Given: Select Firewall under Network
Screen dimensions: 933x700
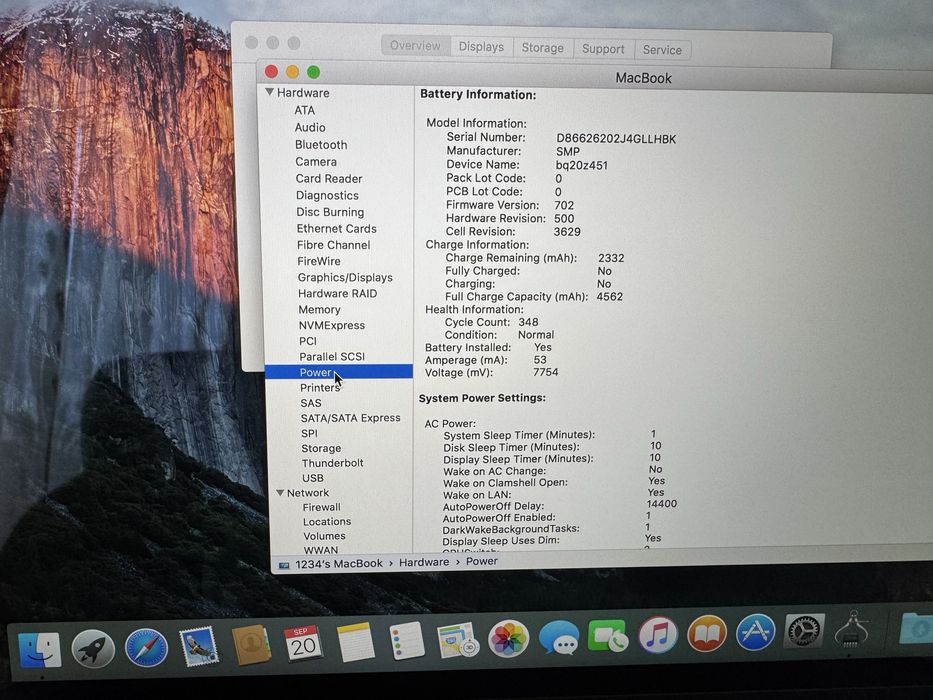Looking at the screenshot, I should pyautogui.click(x=321, y=507).
